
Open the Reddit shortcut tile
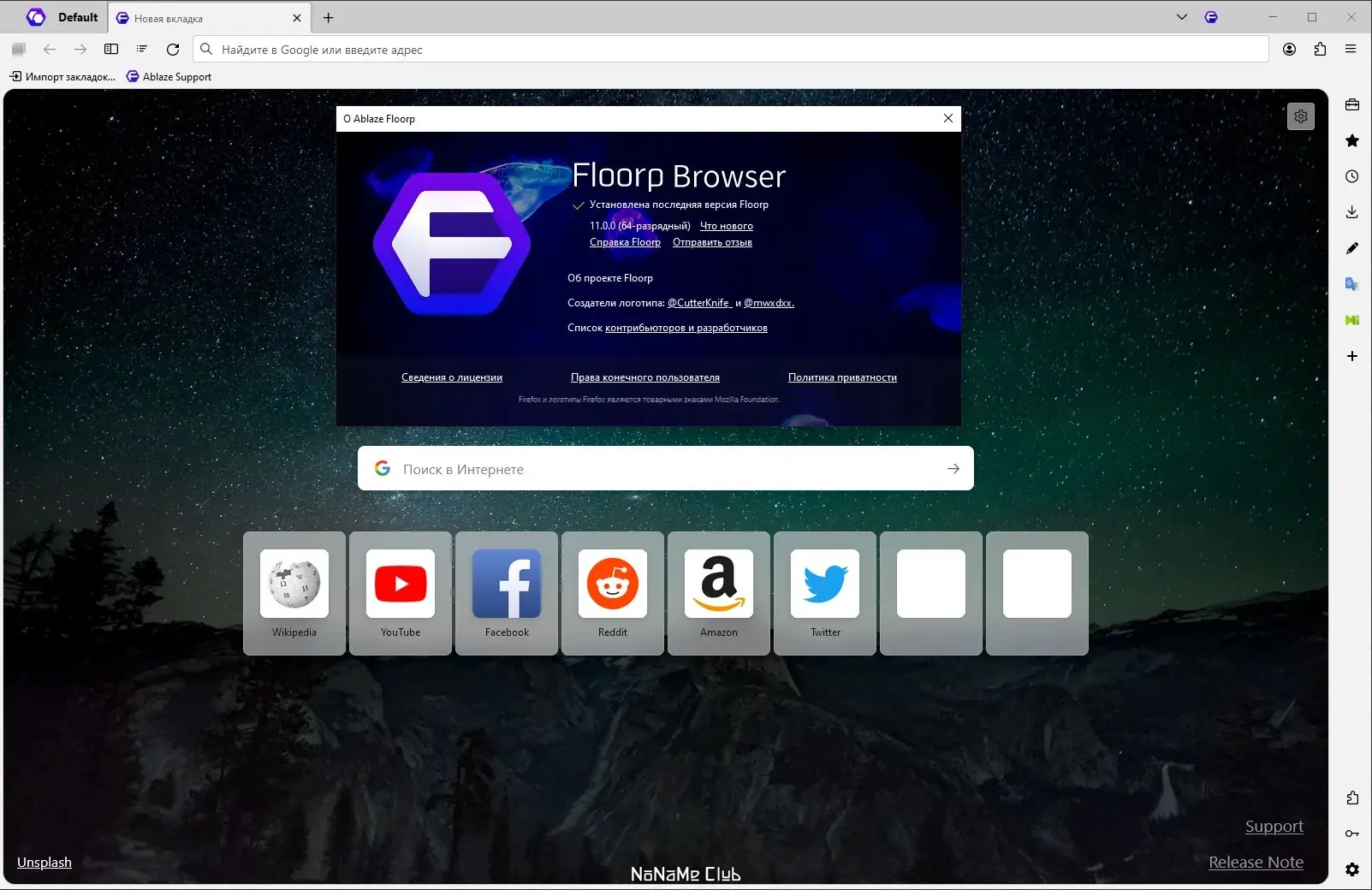pos(613,593)
